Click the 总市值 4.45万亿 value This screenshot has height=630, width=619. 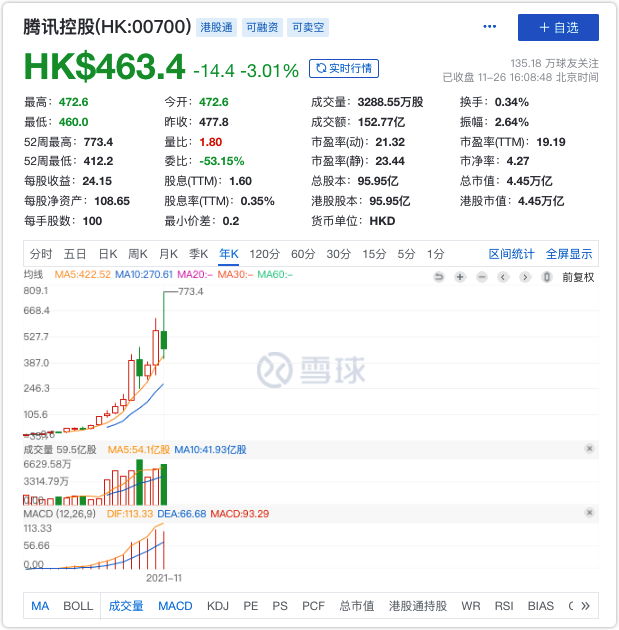click(529, 181)
